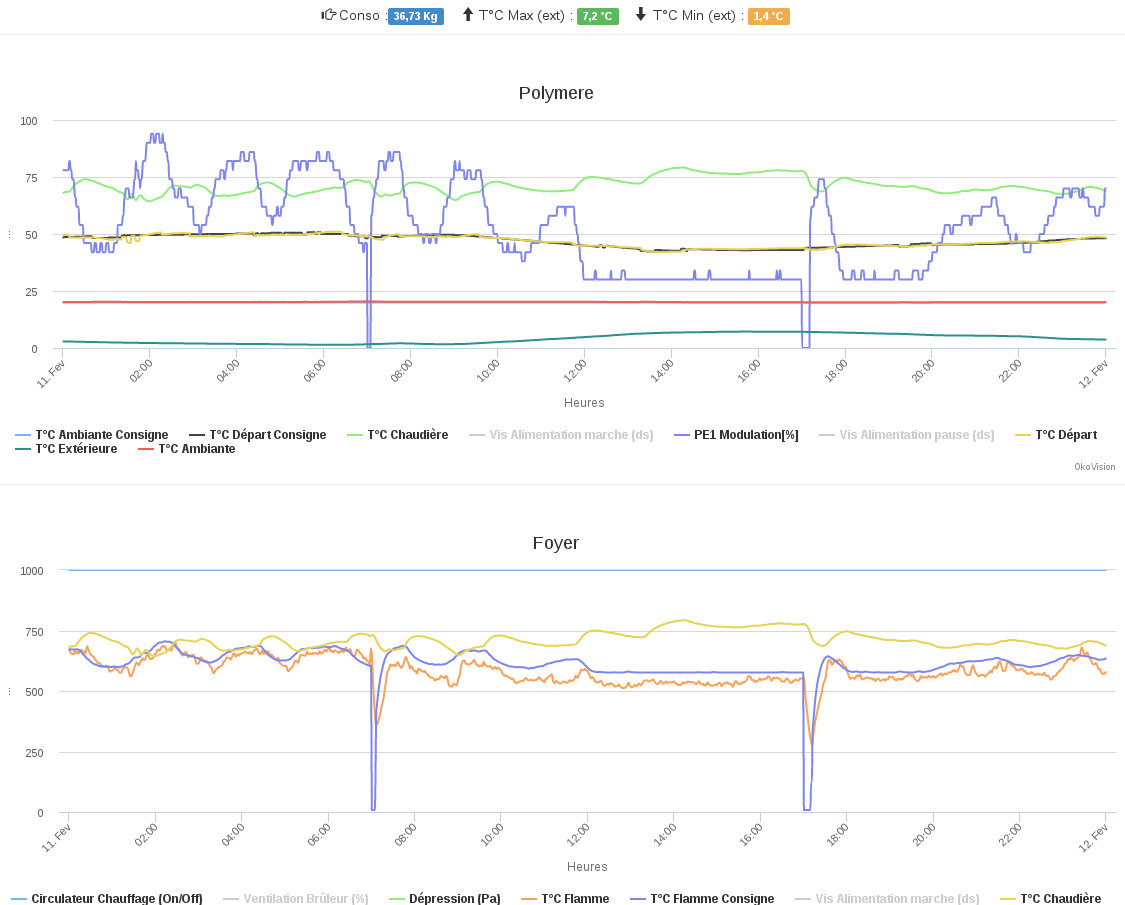Viewport: 1125px width, 905px height.
Task: Click the 22:00 label on Polymere x-axis
Action: (x=1009, y=370)
